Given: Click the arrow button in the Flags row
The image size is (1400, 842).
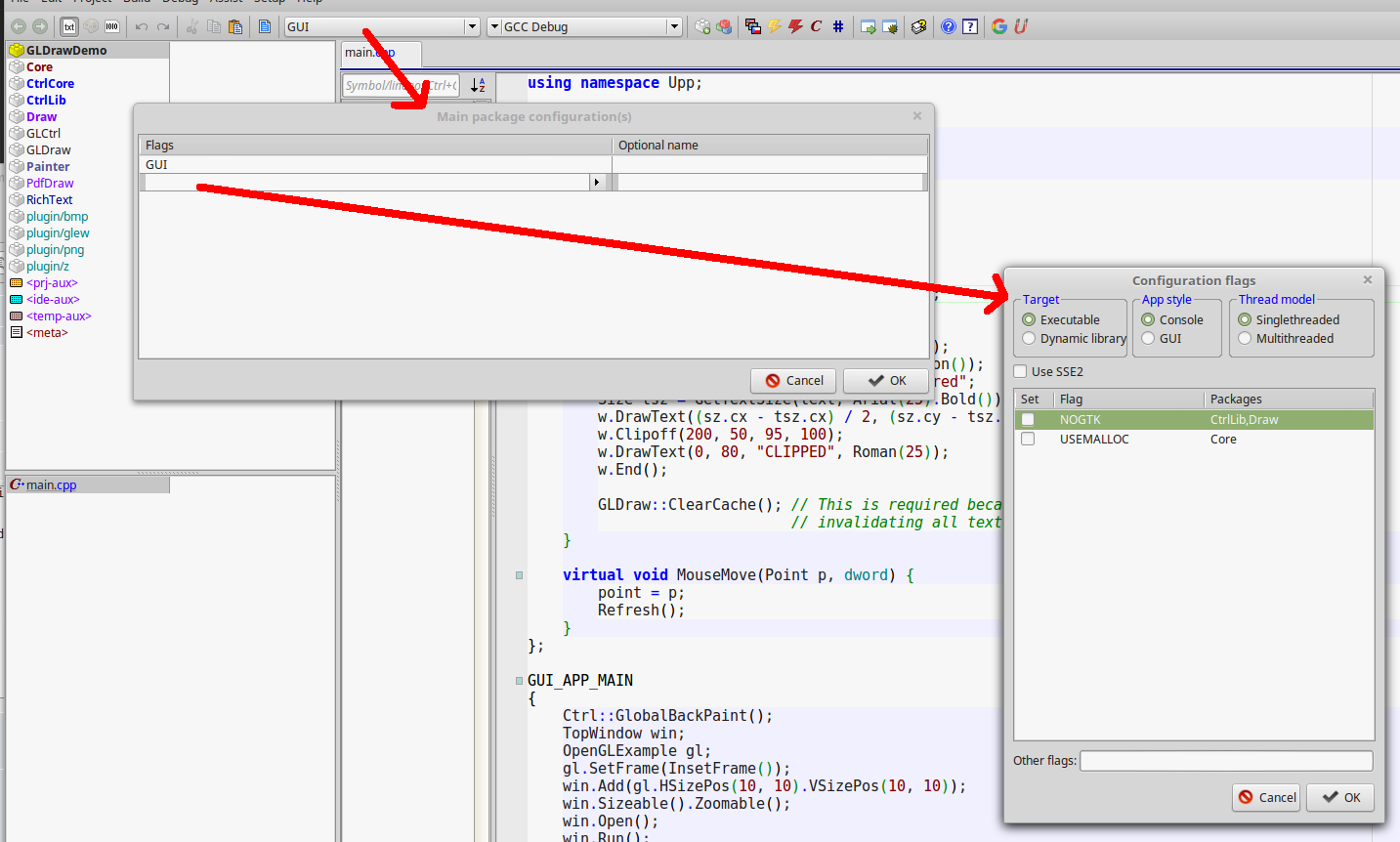Looking at the screenshot, I should point(596,183).
